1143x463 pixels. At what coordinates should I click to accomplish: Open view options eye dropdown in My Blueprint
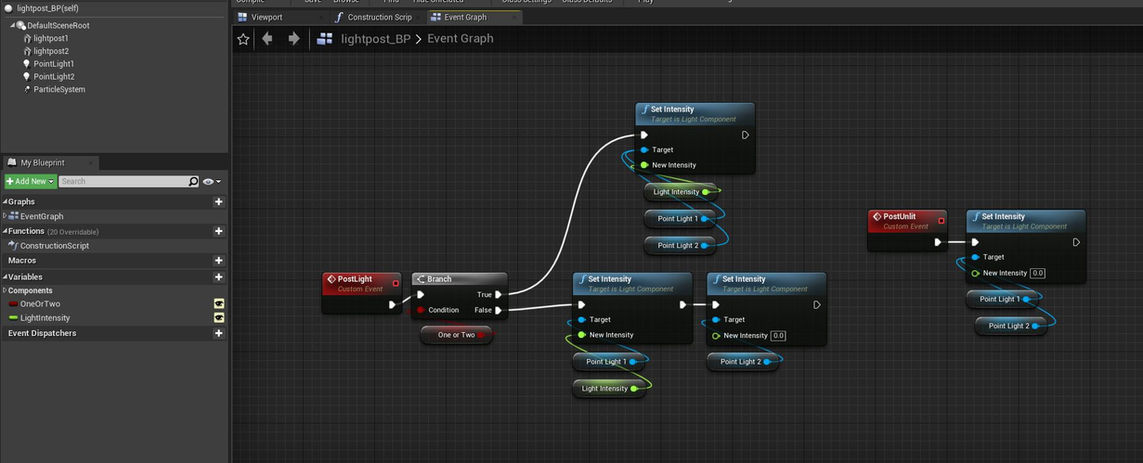pyautogui.click(x=212, y=182)
